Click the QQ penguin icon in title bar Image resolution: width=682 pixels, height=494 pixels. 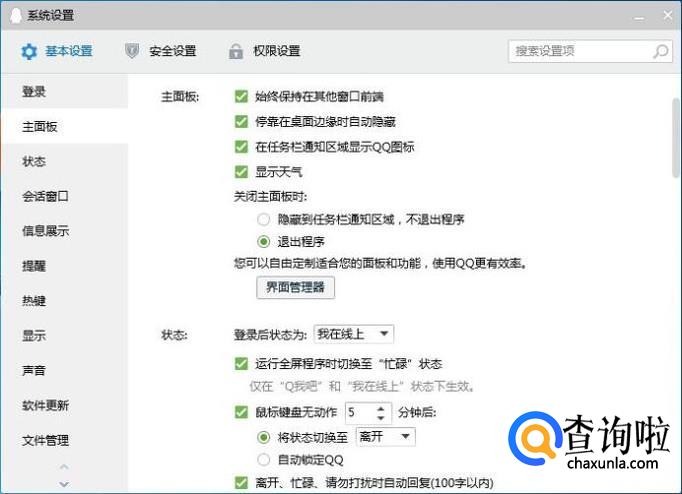tap(14, 15)
